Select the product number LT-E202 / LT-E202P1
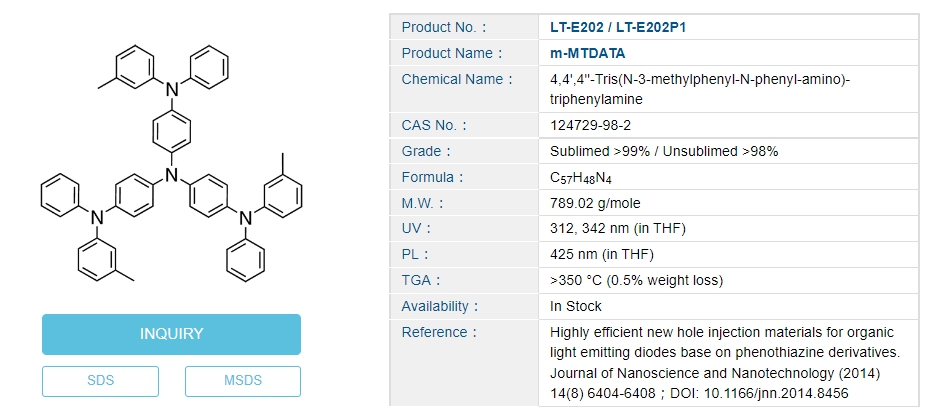 618,28
